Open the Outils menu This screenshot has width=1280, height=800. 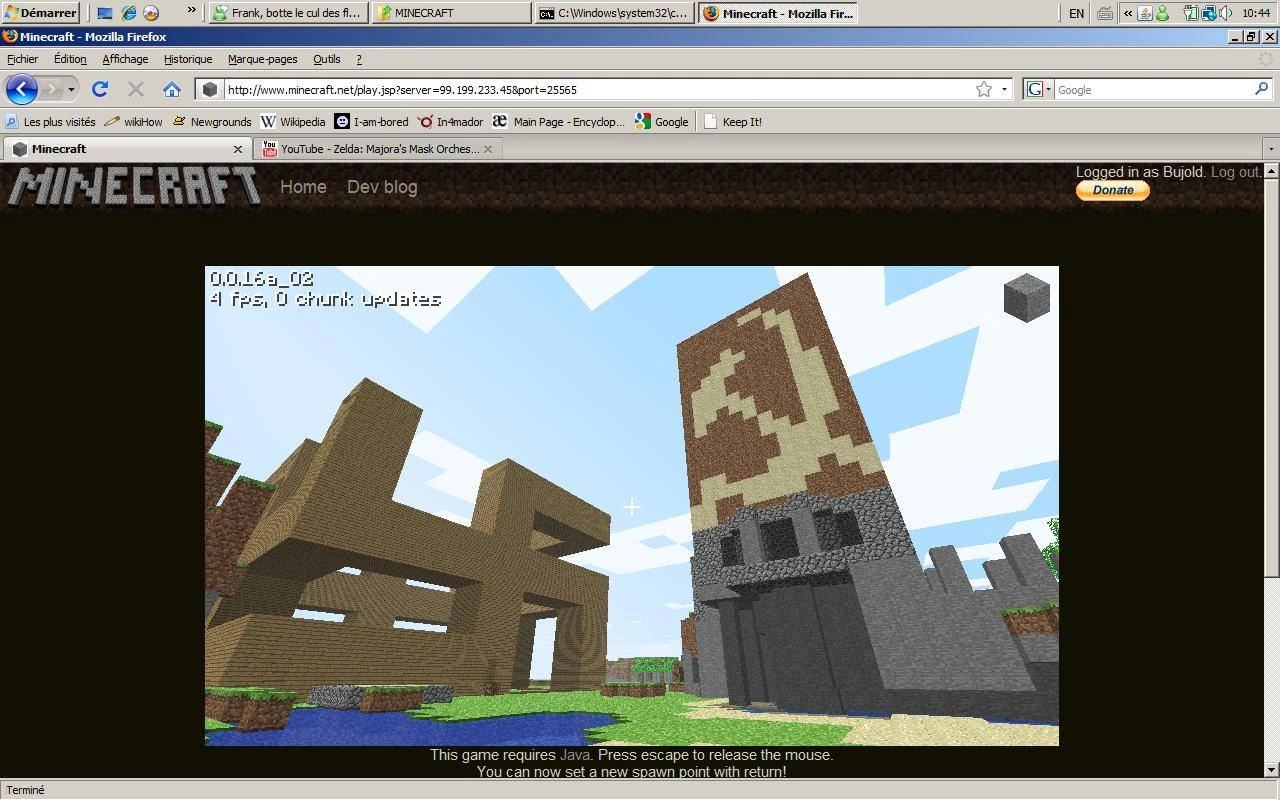click(327, 59)
